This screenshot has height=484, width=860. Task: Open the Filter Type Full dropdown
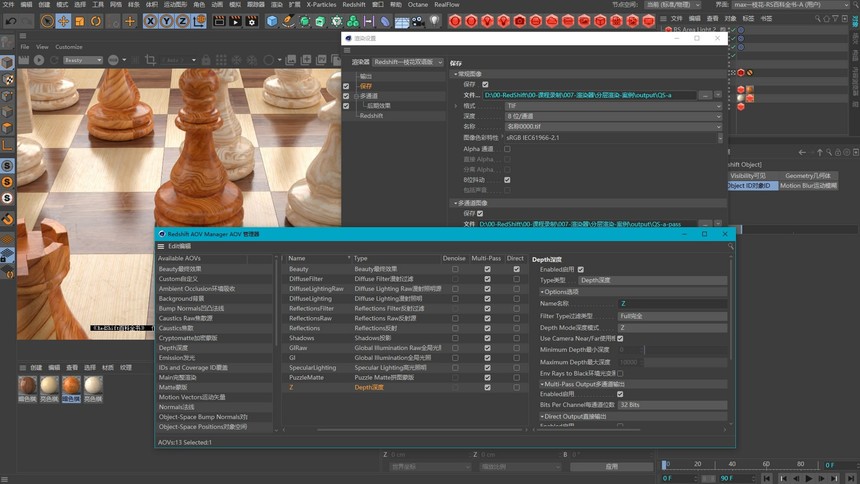[672, 316]
